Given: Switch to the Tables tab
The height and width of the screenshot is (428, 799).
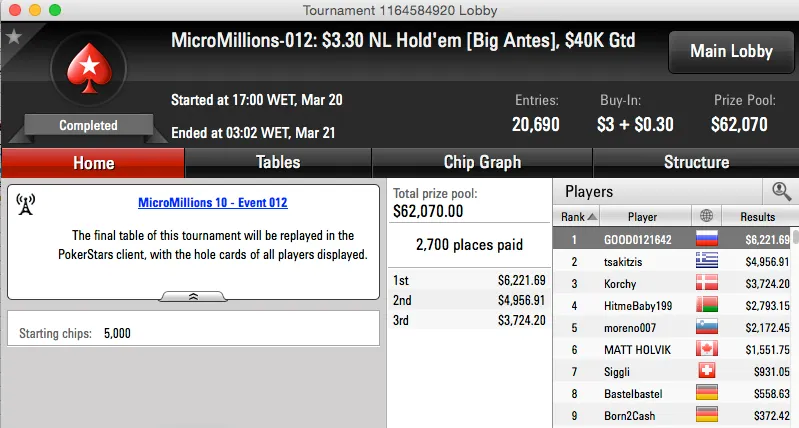Looking at the screenshot, I should (x=278, y=163).
